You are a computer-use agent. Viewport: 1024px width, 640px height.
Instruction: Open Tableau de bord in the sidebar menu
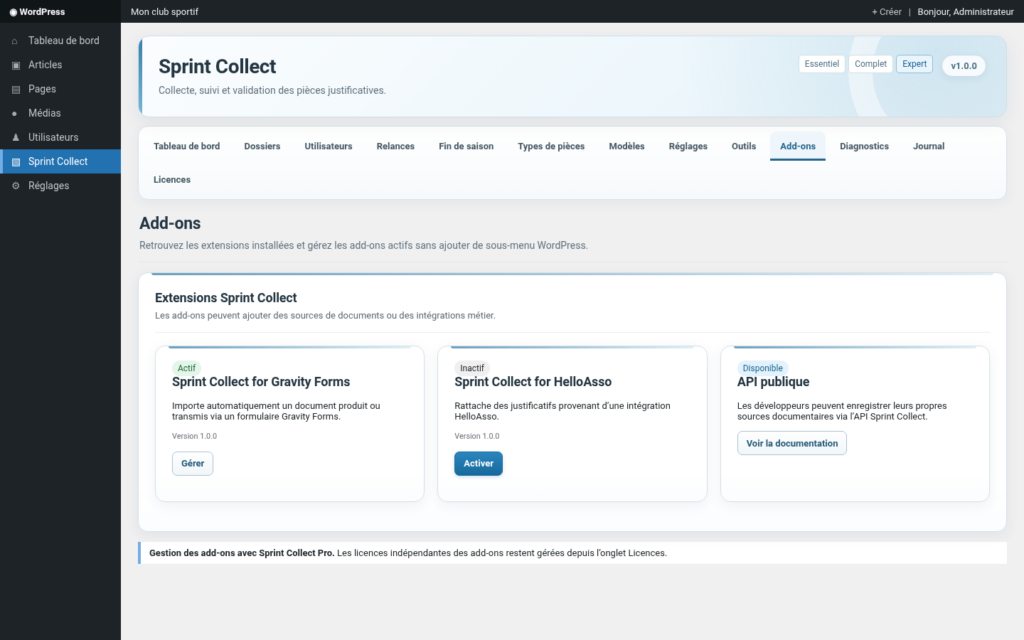coord(60,40)
